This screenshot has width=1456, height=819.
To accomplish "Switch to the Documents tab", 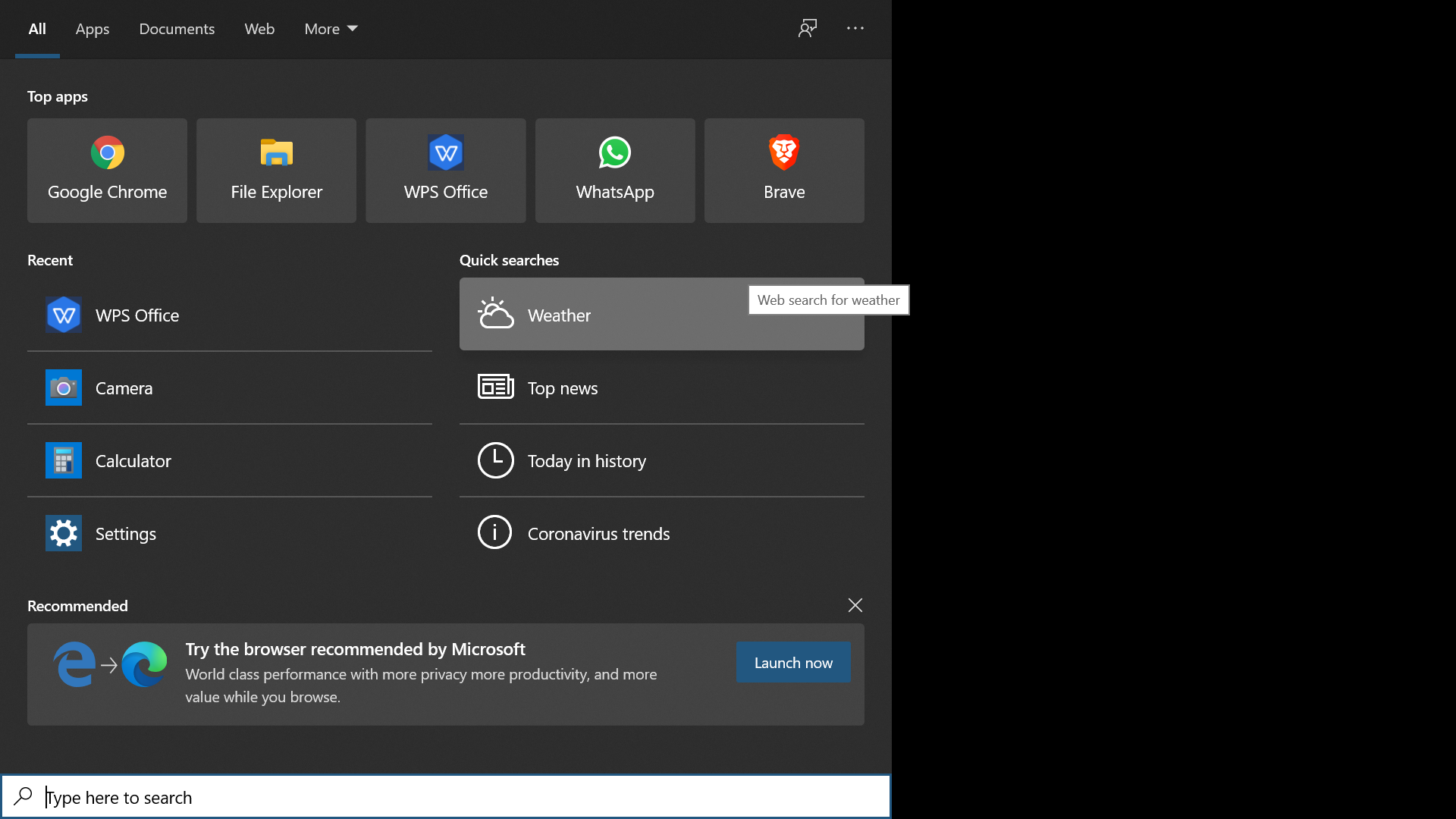I will point(177,29).
